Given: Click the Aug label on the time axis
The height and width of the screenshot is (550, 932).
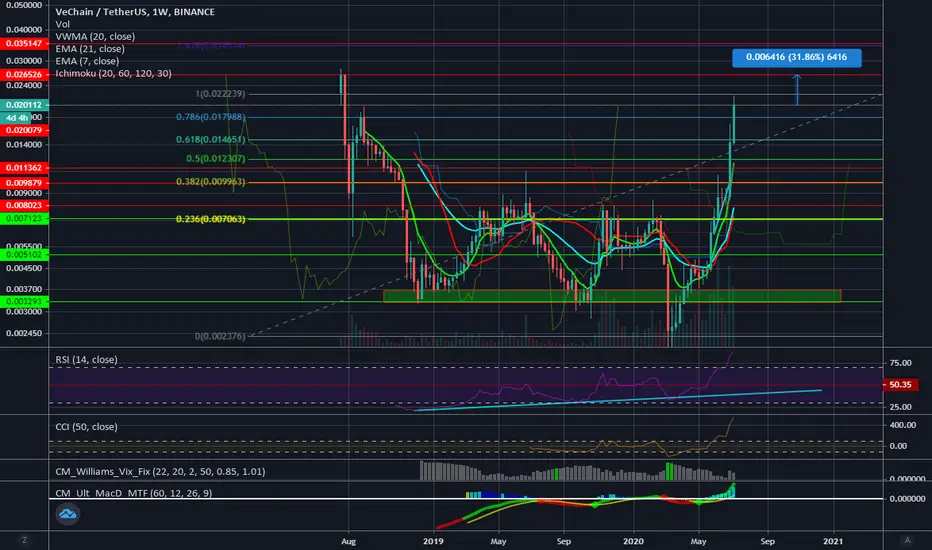Looking at the screenshot, I should (x=348, y=541).
